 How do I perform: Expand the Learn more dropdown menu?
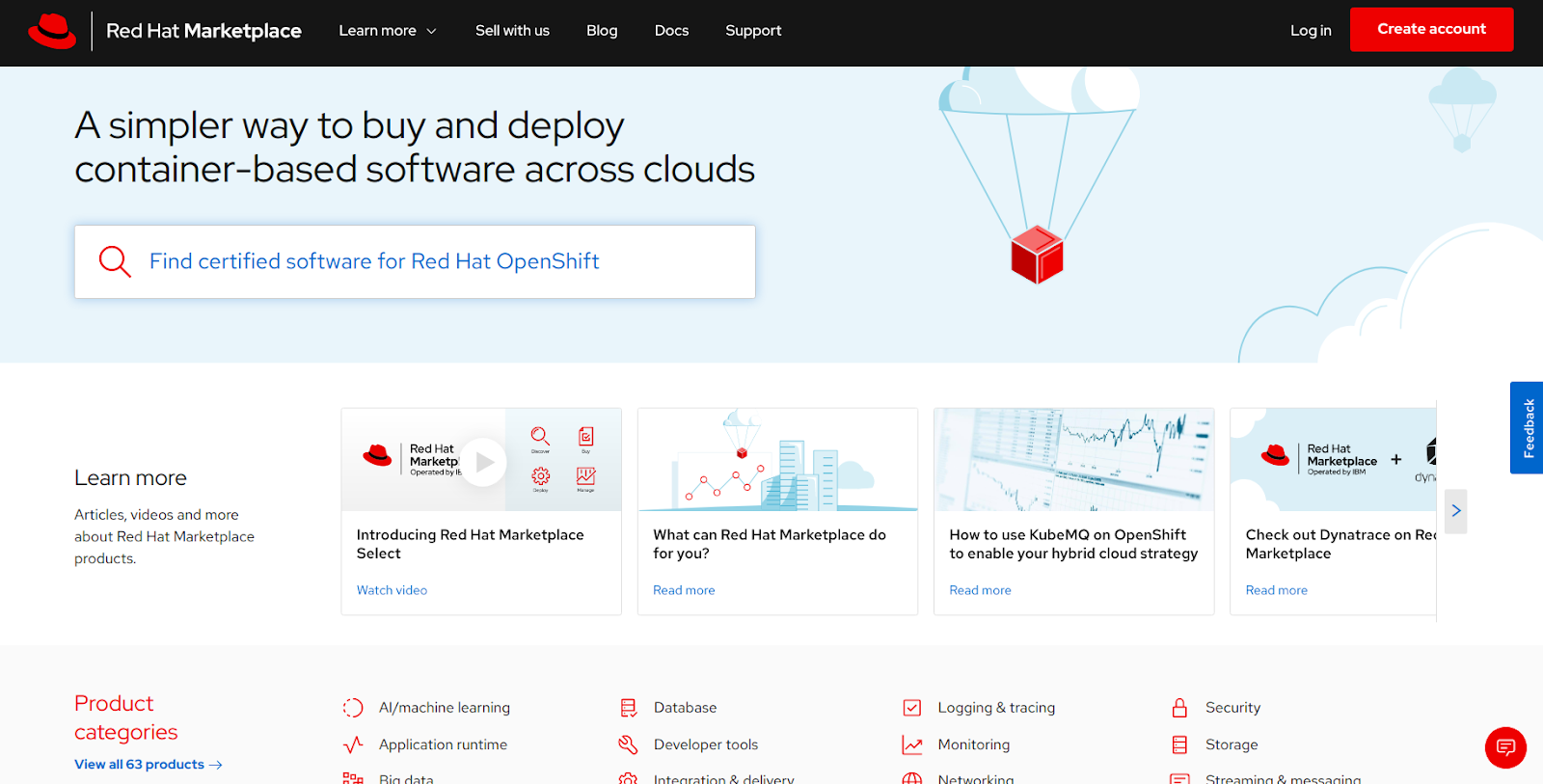click(x=388, y=31)
